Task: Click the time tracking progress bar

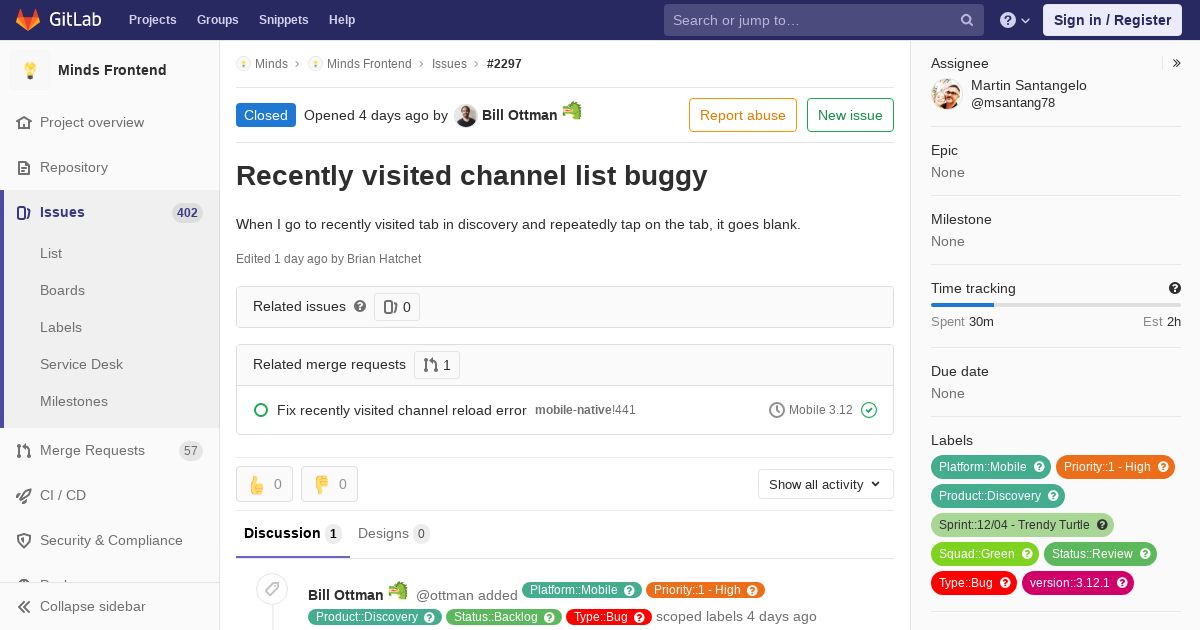Action: coord(1056,305)
